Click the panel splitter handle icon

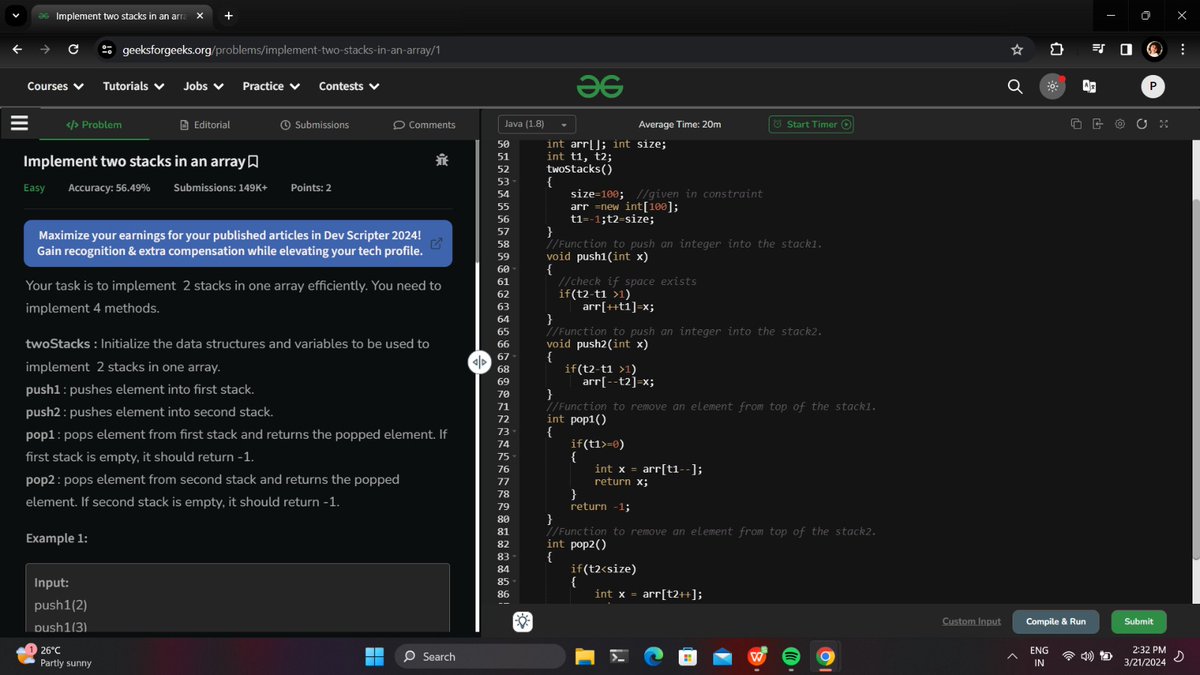point(478,361)
